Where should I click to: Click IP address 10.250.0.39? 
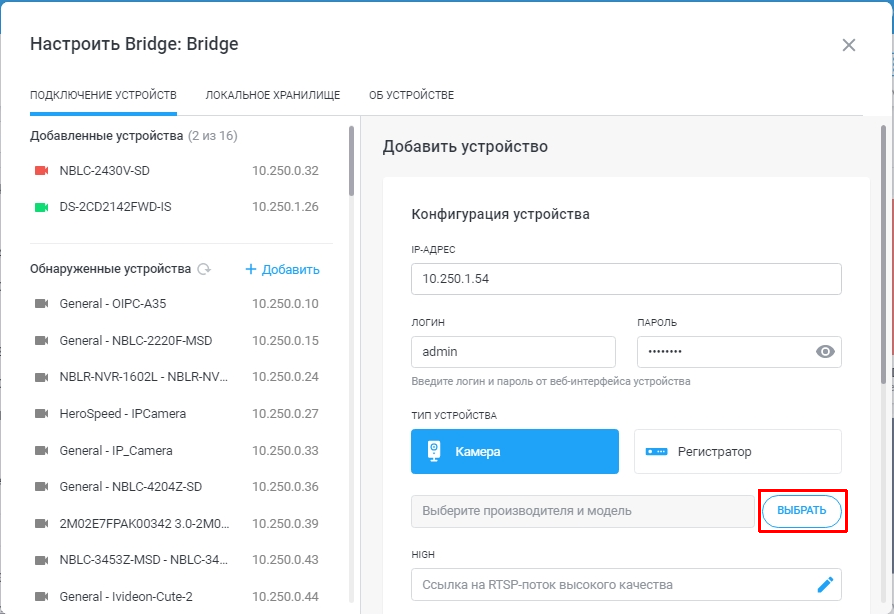coord(286,523)
